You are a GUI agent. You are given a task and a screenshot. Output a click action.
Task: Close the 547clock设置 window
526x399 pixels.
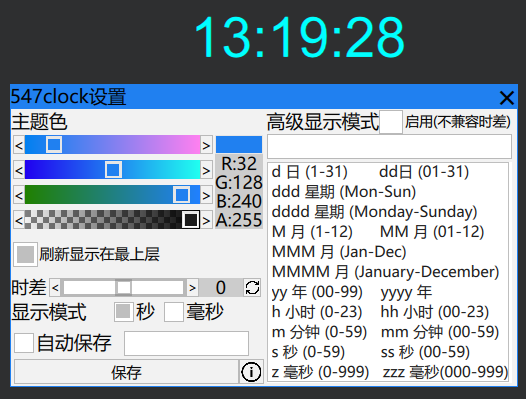506,98
